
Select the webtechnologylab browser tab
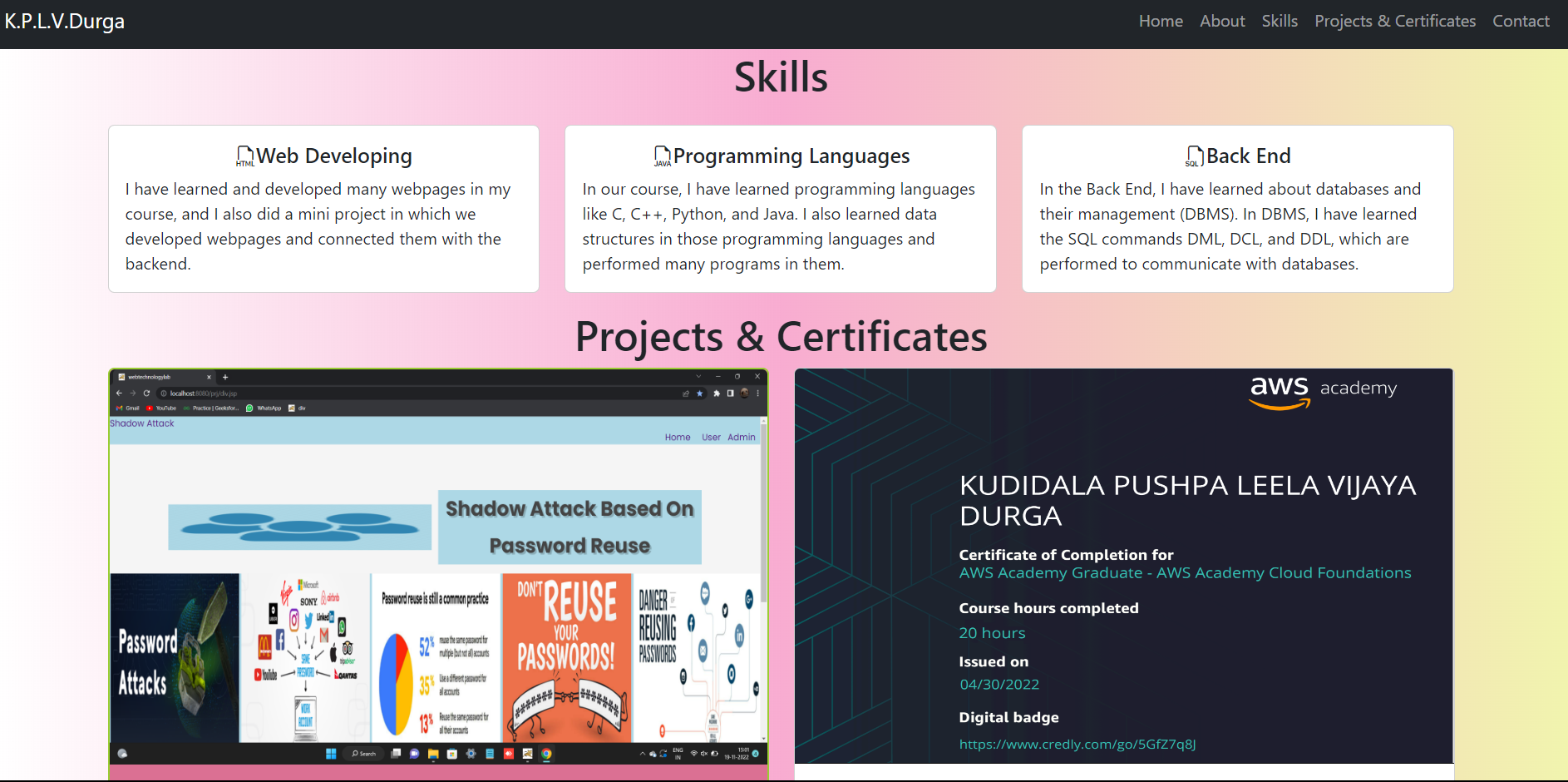tap(150, 377)
